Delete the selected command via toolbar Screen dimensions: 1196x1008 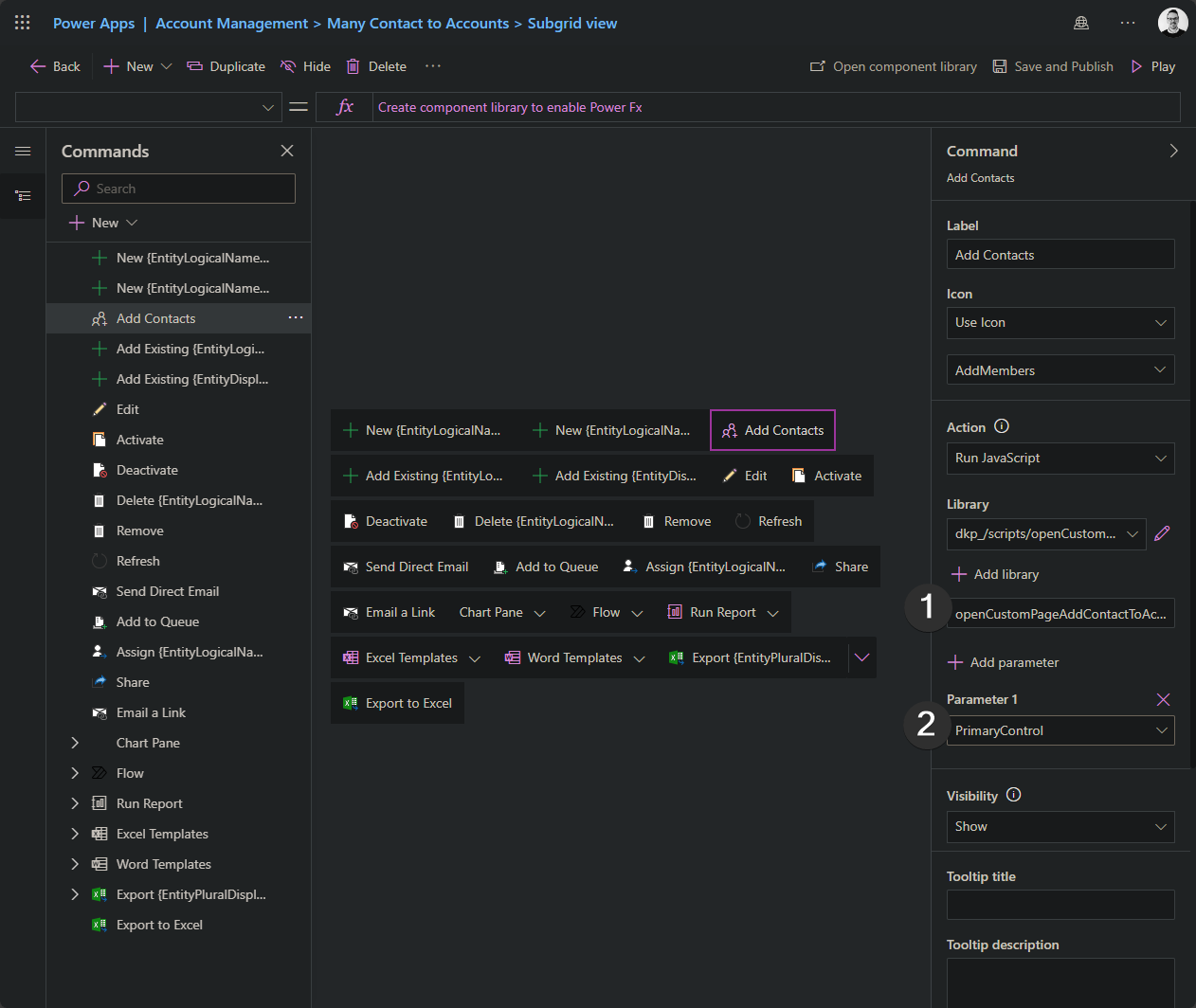pos(376,66)
